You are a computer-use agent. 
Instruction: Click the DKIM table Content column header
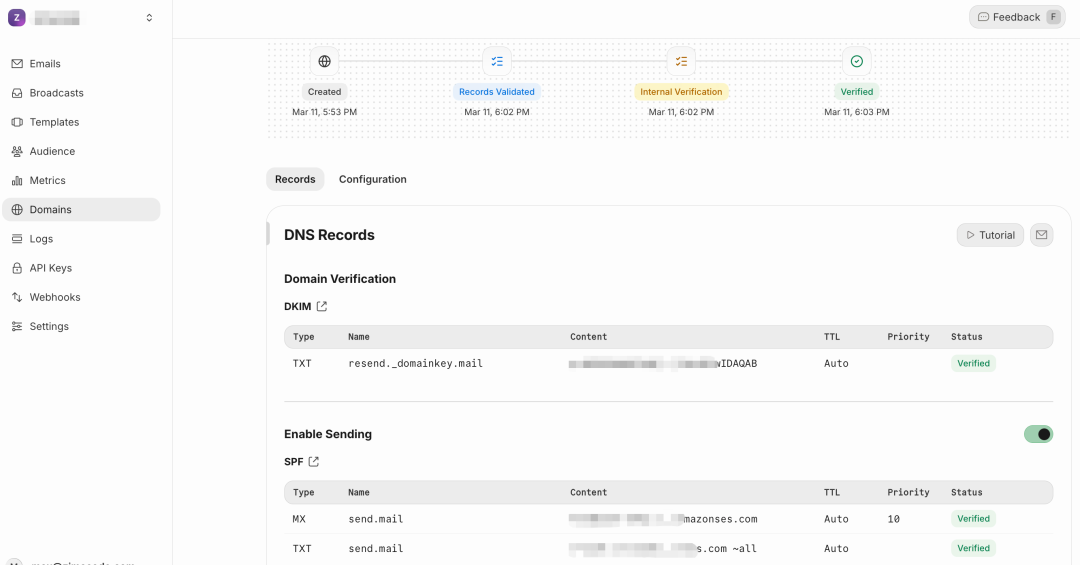click(588, 337)
